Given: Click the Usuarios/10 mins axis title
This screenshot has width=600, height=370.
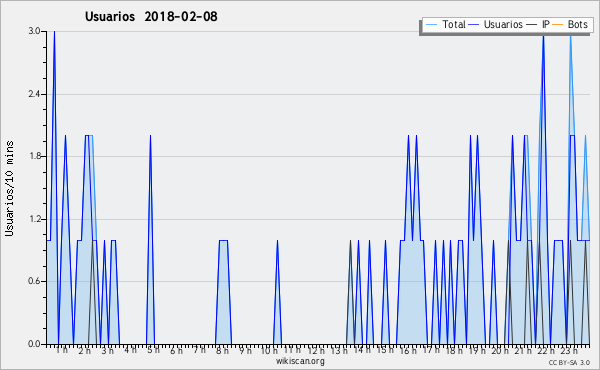Looking at the screenshot, I should (9, 188).
